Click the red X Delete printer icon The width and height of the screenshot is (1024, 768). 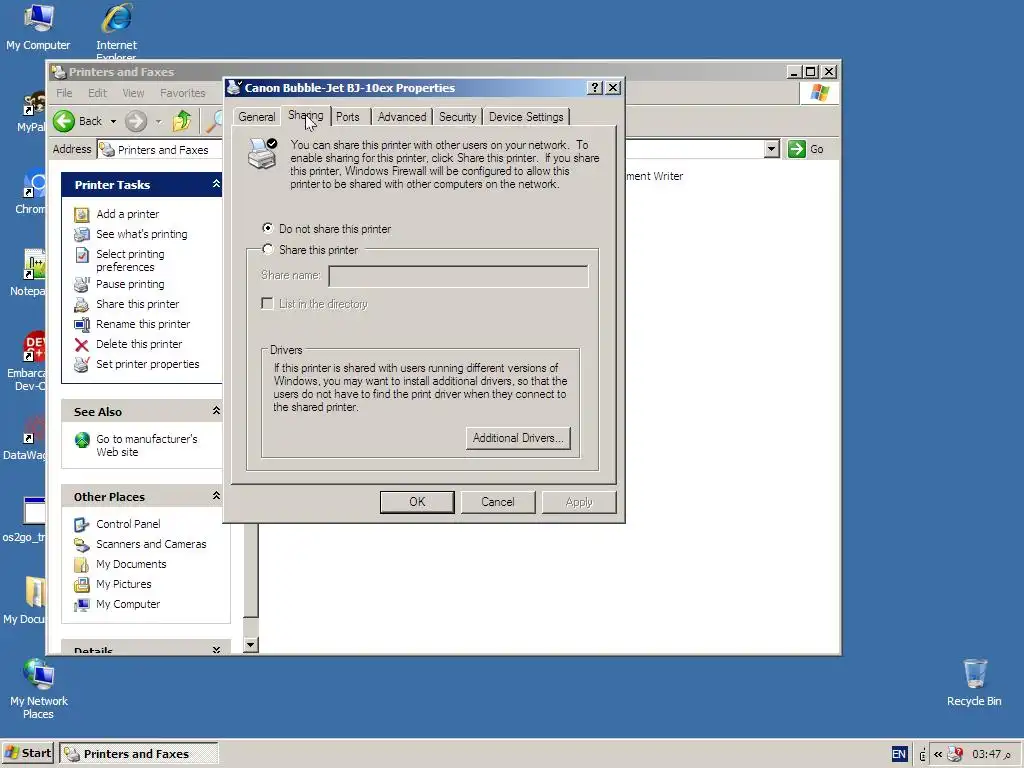click(82, 345)
